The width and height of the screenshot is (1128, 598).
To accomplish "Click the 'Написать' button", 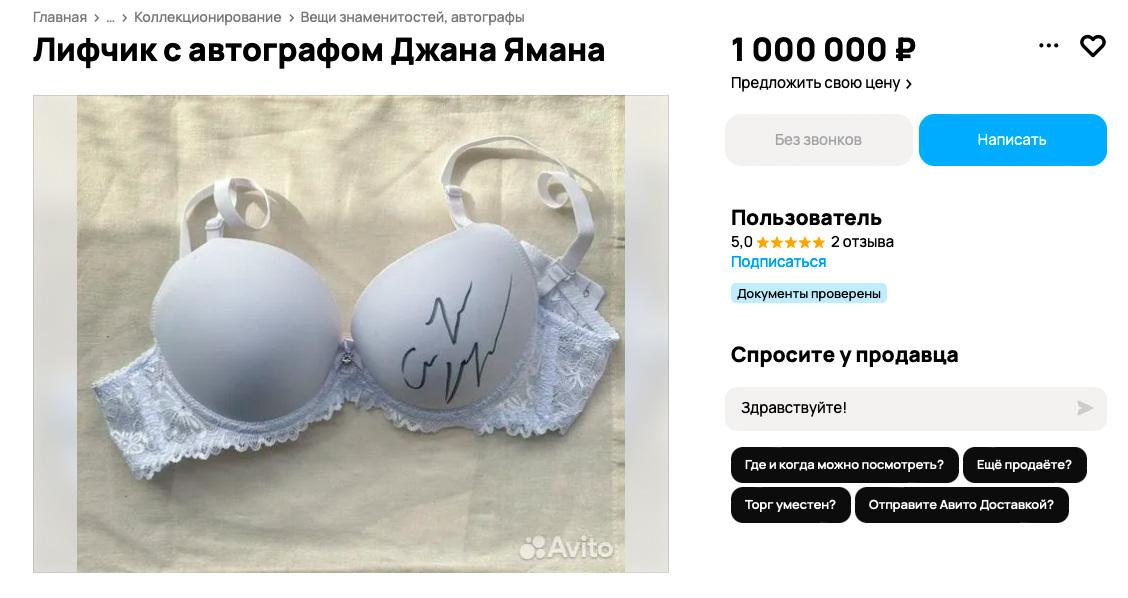I will (x=1012, y=140).
